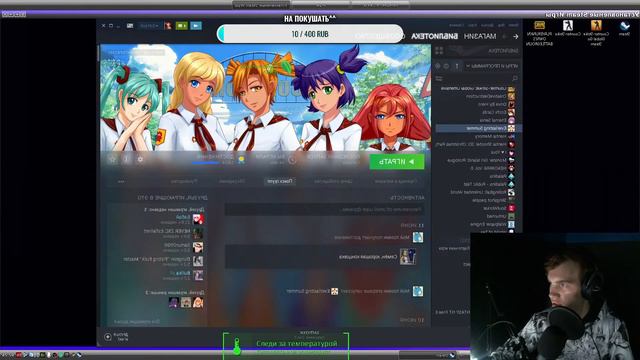
Task: Open the Руководства tab
Action: coord(184,181)
